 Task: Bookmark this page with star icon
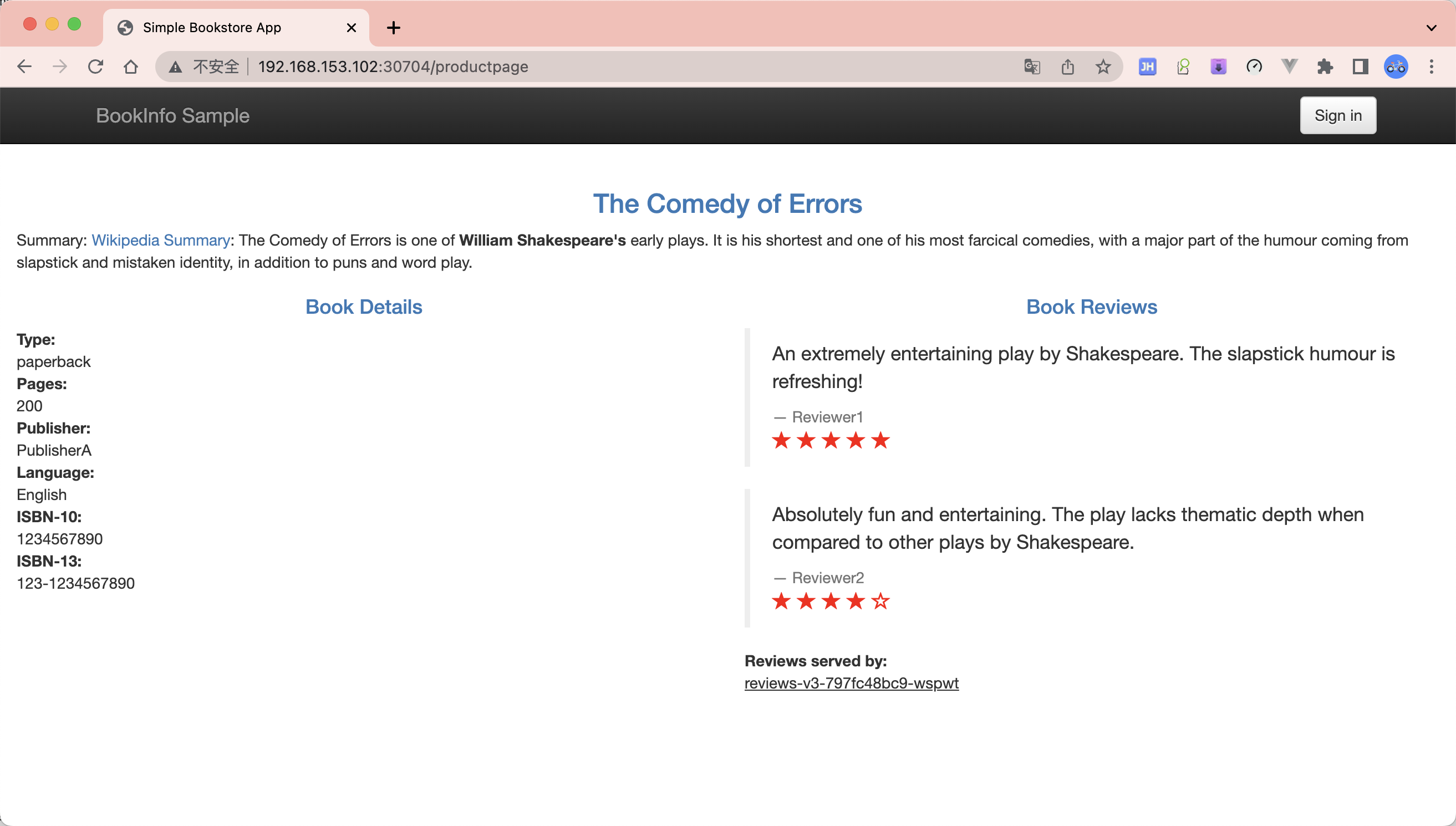pos(1102,67)
